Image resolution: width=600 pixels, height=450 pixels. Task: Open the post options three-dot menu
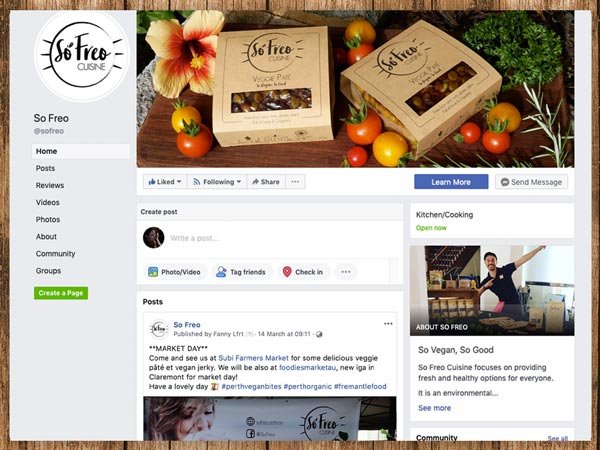point(388,324)
